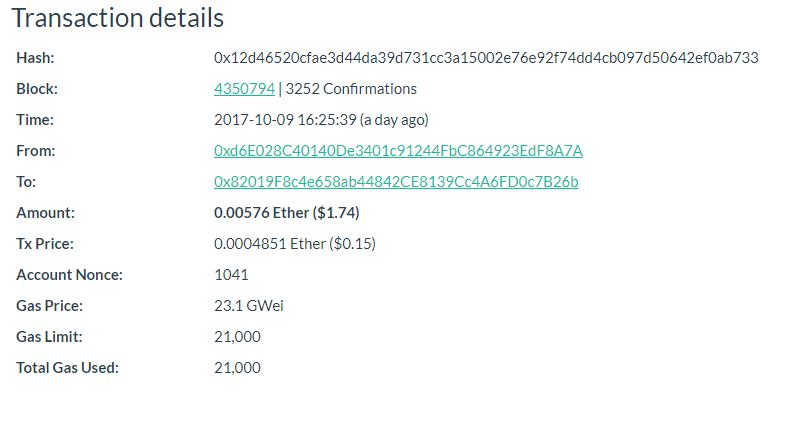Click the Gas Price label
This screenshot has width=799, height=423.
click(x=49, y=306)
